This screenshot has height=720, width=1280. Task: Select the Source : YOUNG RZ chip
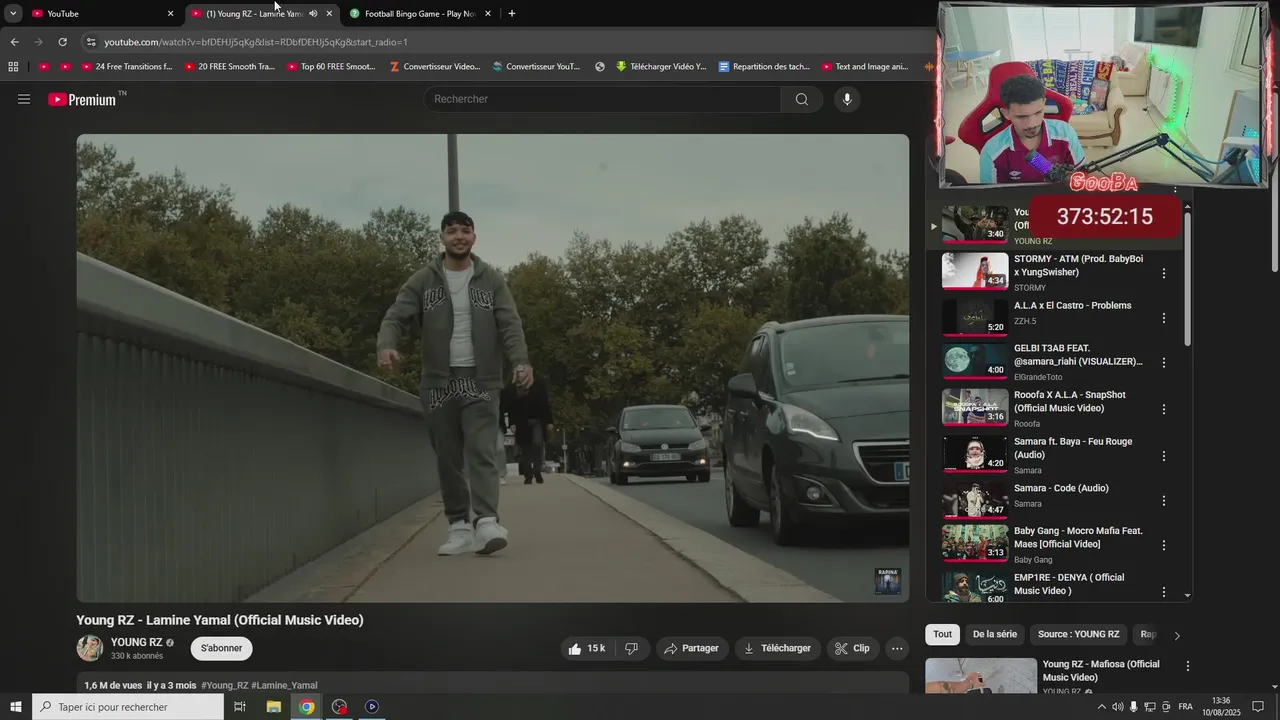[1079, 634]
